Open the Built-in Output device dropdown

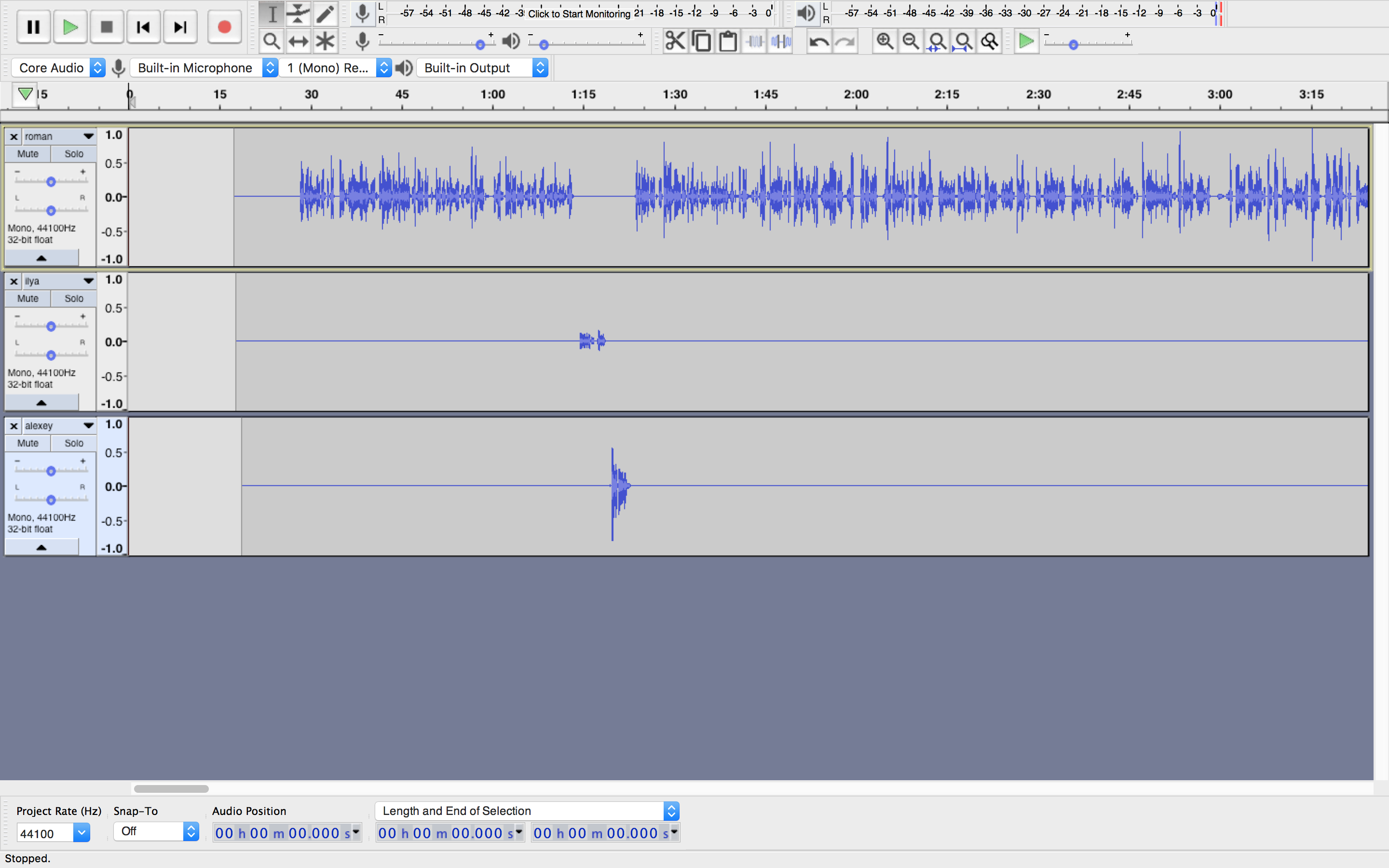coord(483,68)
